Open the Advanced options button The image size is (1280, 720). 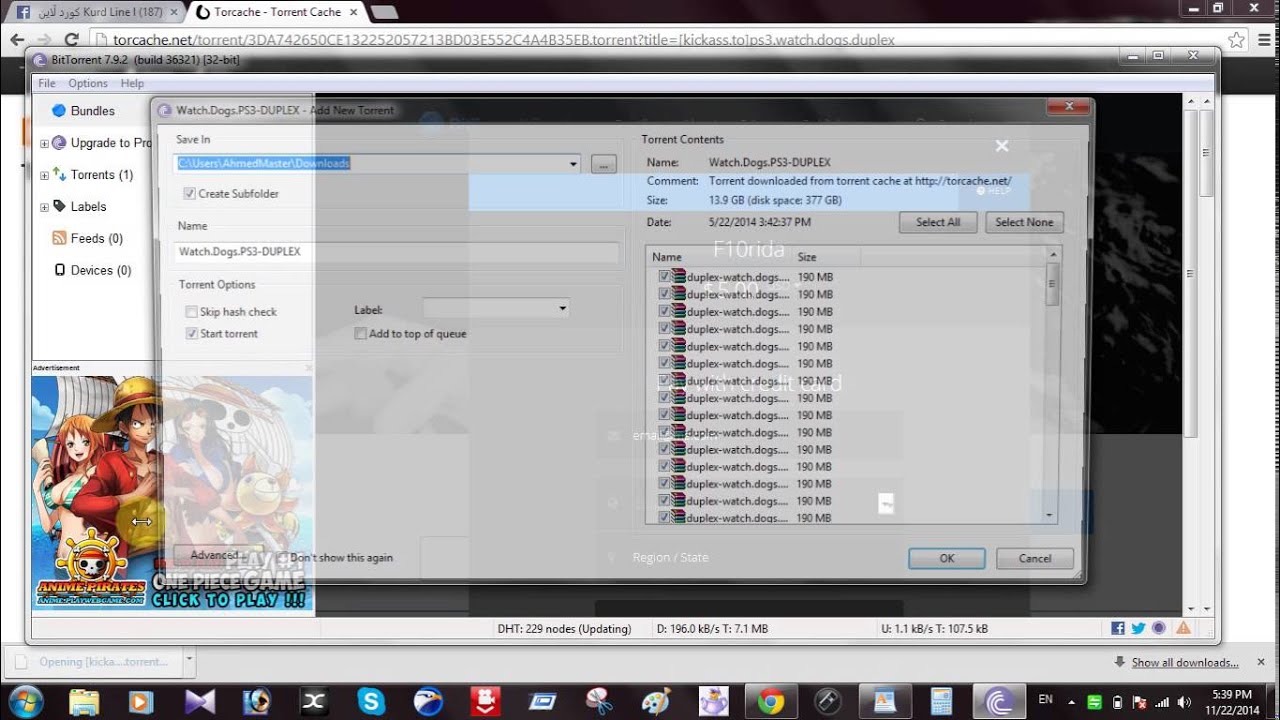(215, 555)
